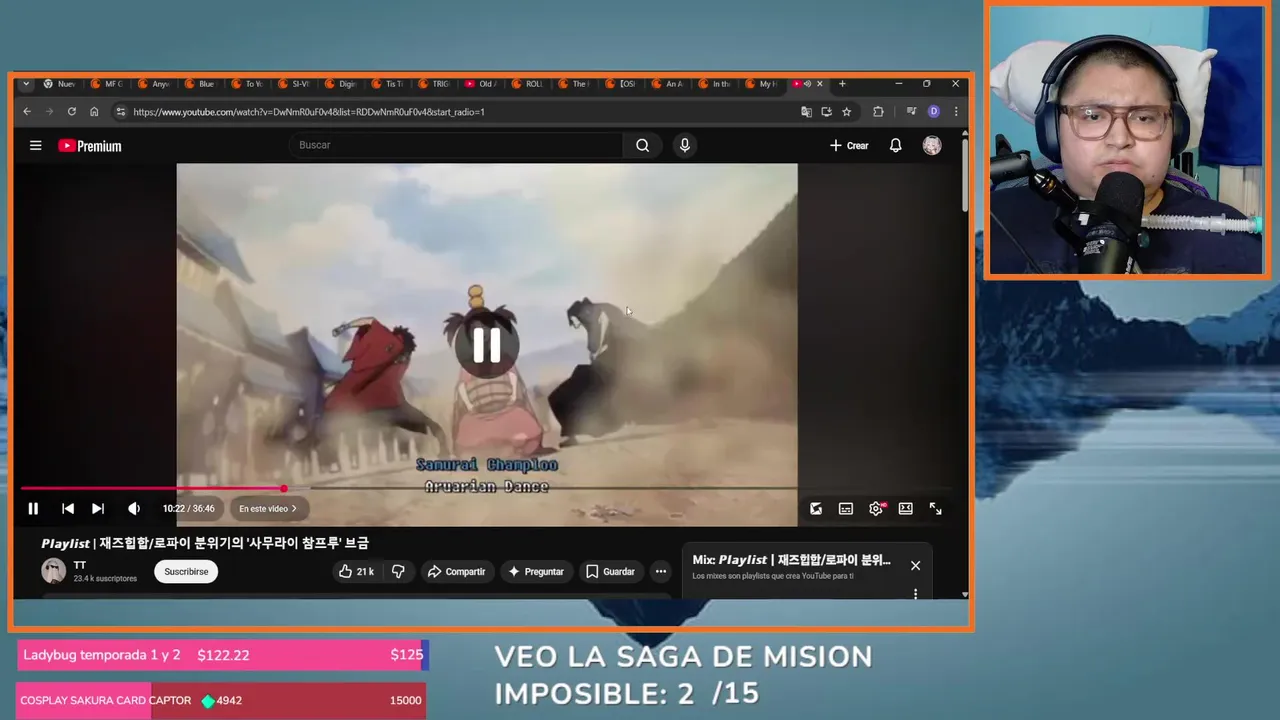Switch to the 'TRIG' browser tab
Image resolution: width=1280 pixels, height=720 pixels.
point(435,84)
